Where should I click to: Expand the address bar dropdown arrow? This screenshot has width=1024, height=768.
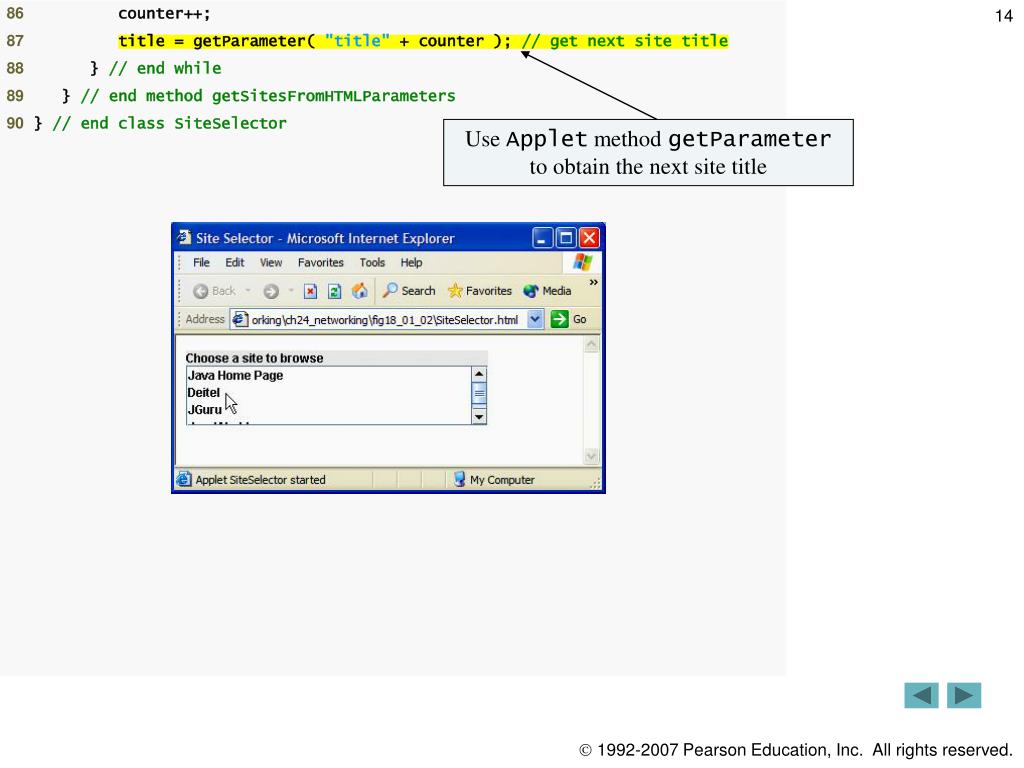tap(535, 319)
